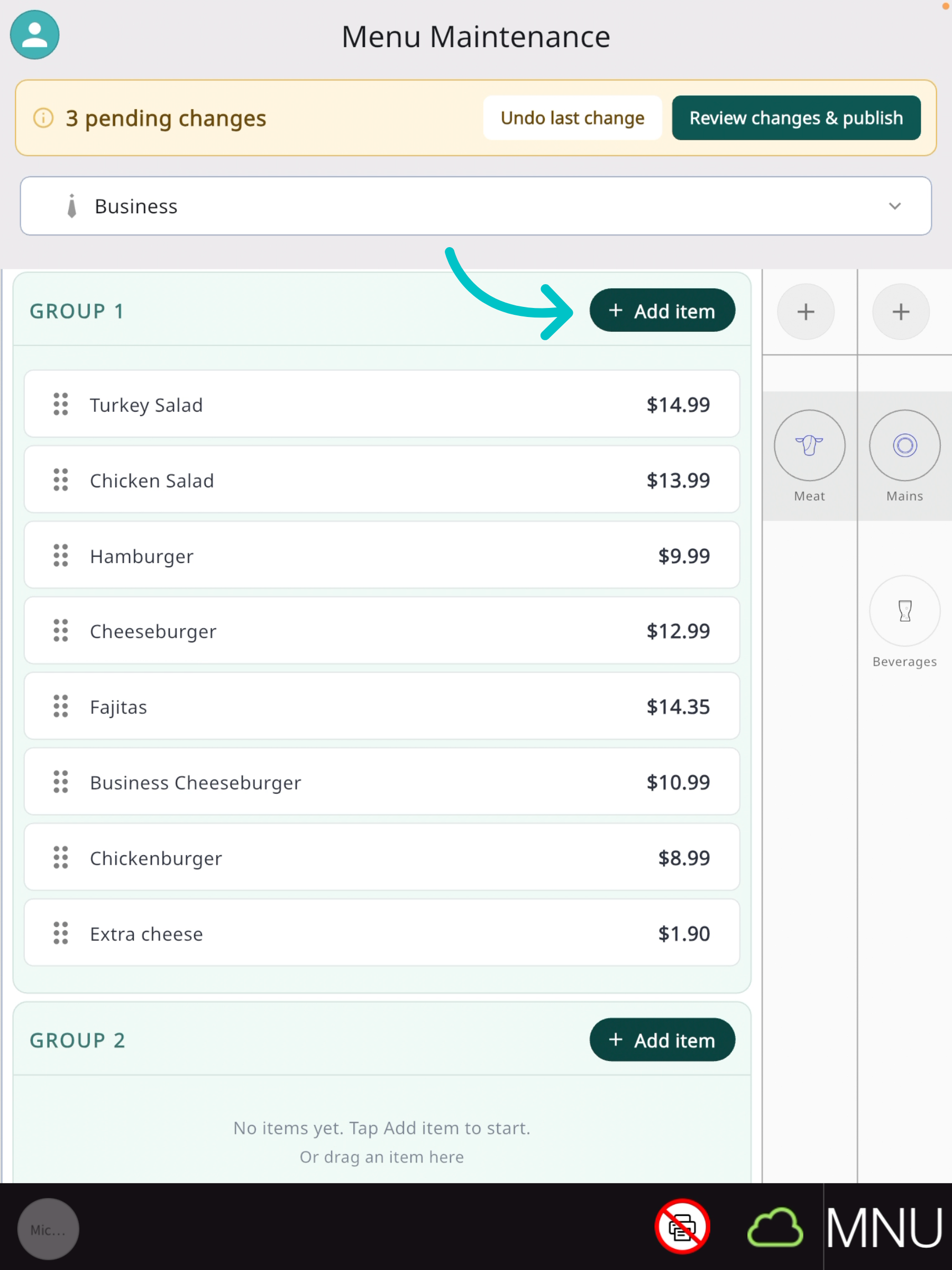The height and width of the screenshot is (1270, 952).
Task: Add item to Group 2
Action: 662,1040
